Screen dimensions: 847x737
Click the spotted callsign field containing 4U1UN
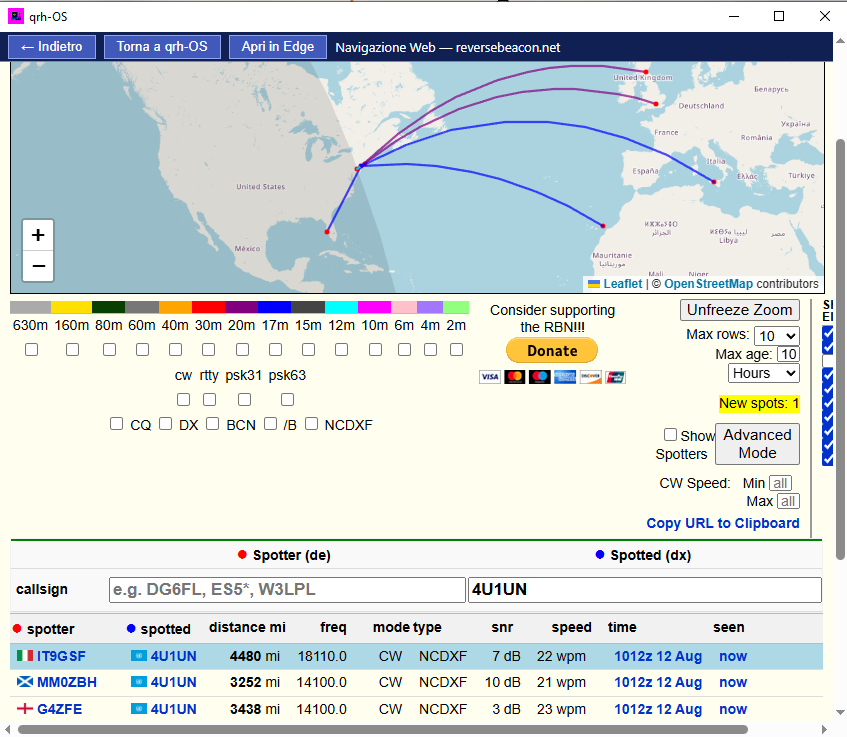[644, 589]
